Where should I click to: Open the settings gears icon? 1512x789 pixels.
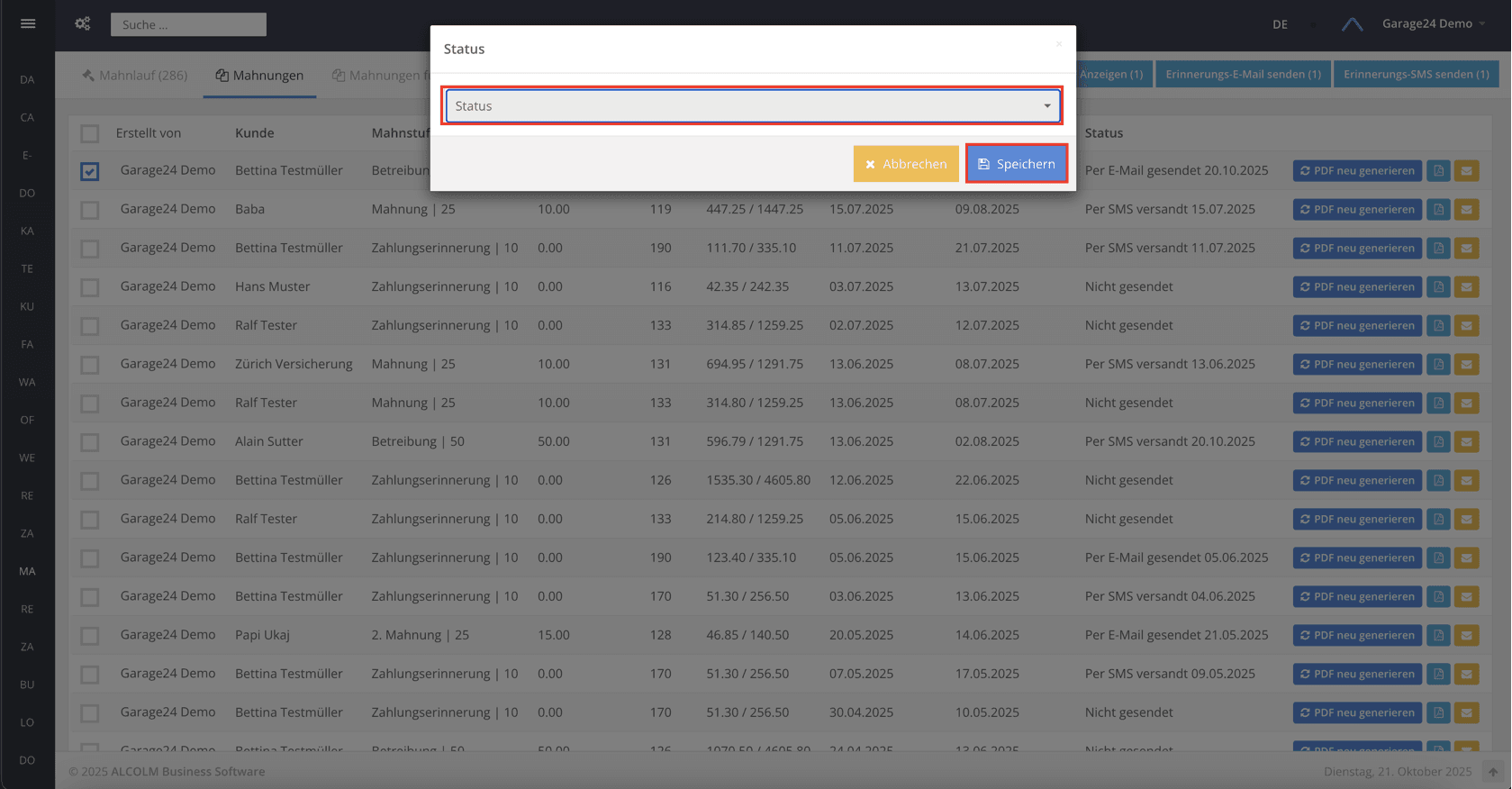[83, 23]
